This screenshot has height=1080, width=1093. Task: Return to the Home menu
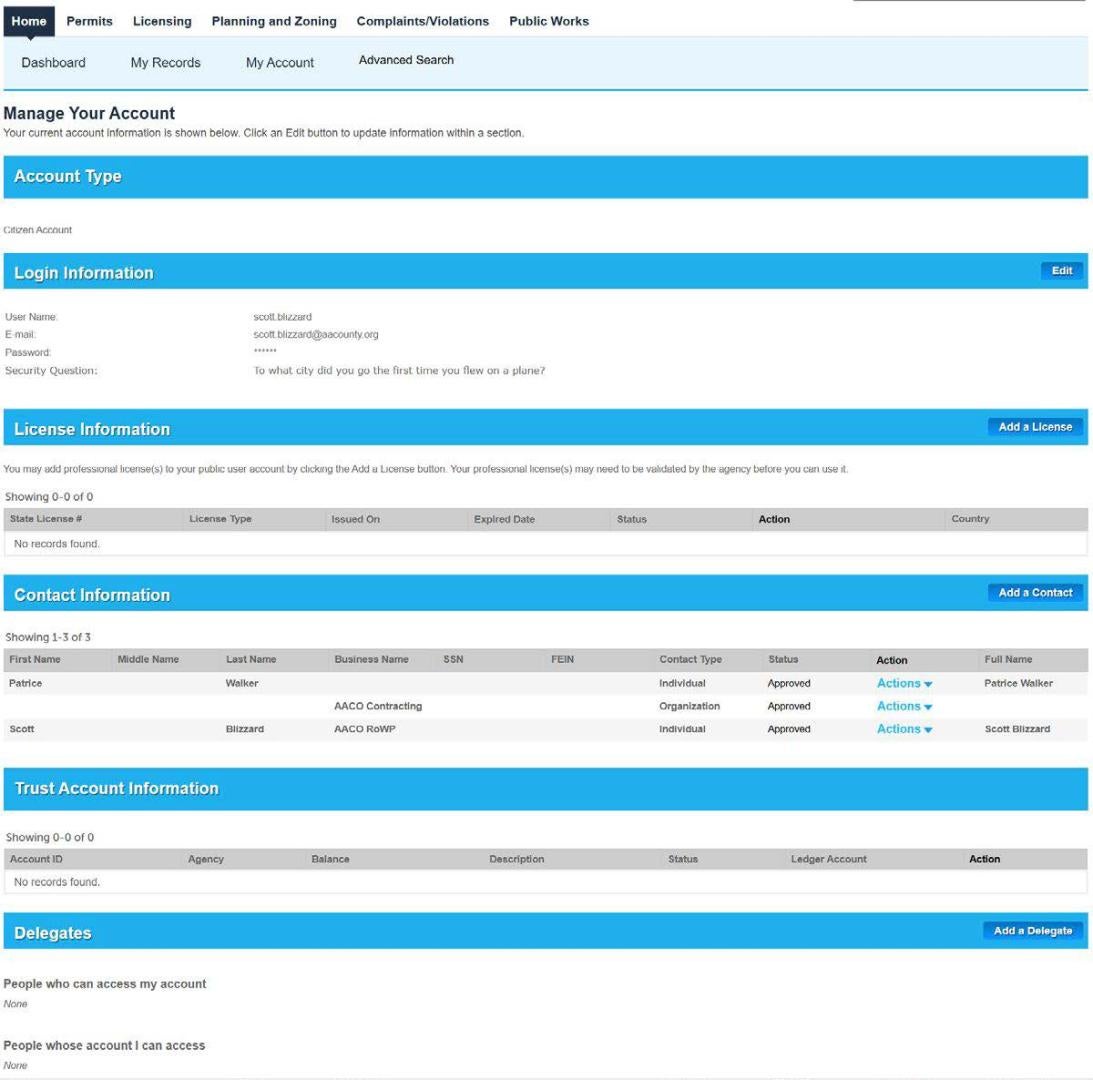[29, 20]
